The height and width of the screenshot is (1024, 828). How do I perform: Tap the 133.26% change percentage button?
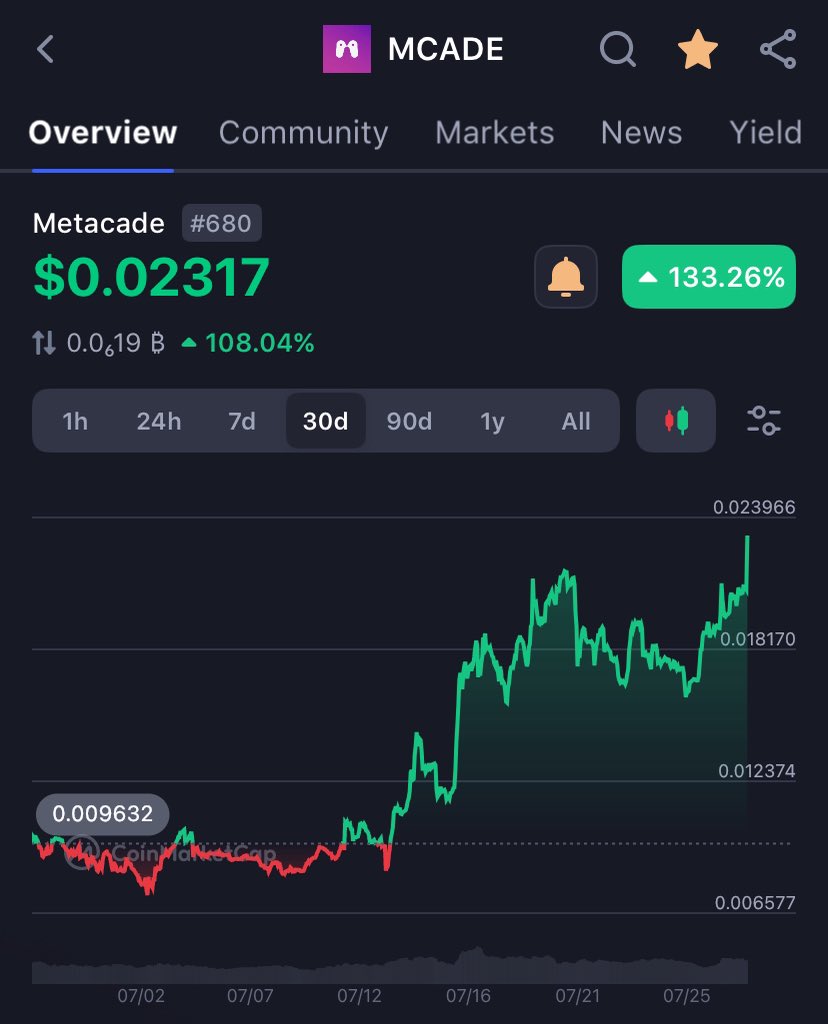709,277
